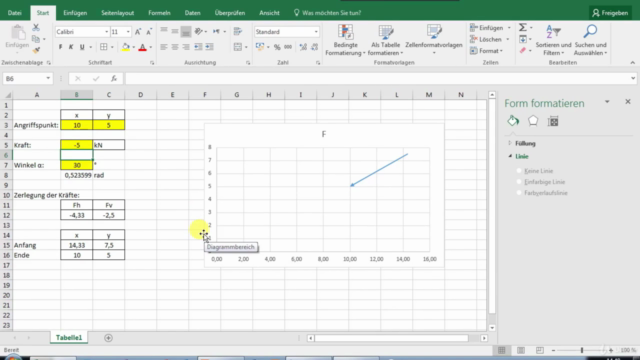This screenshot has height=360, width=640.
Task: Select cell B3 with value 10
Action: (x=77, y=125)
